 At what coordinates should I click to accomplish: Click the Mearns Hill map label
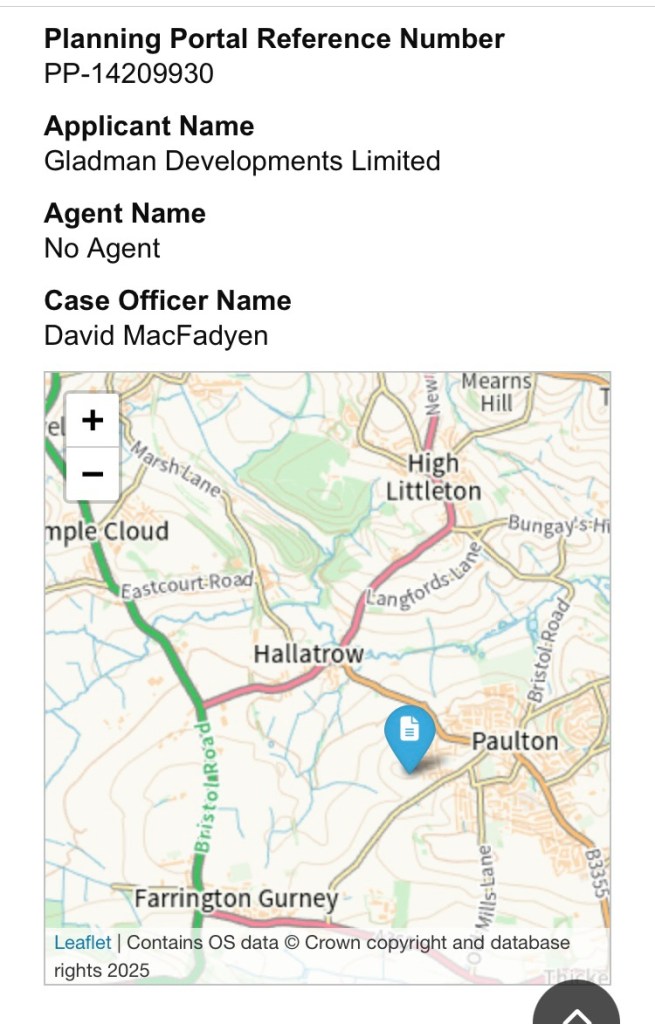click(x=496, y=392)
